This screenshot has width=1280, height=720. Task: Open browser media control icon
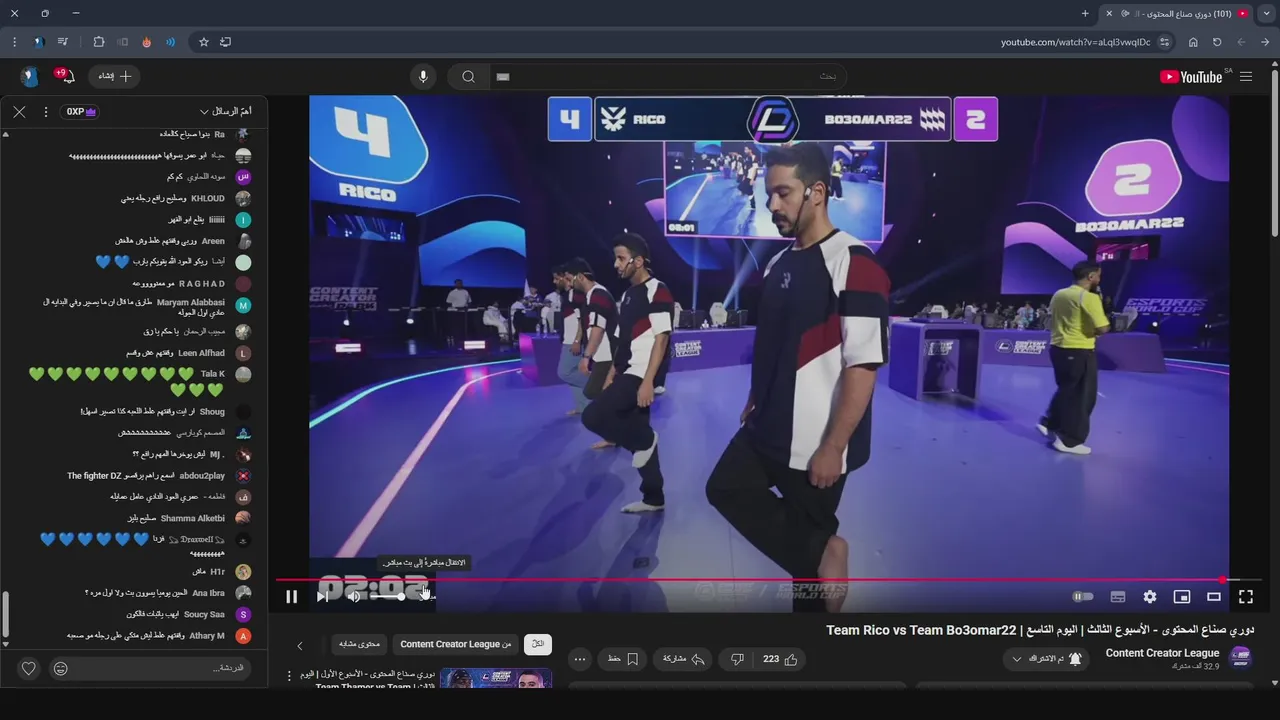pos(63,42)
